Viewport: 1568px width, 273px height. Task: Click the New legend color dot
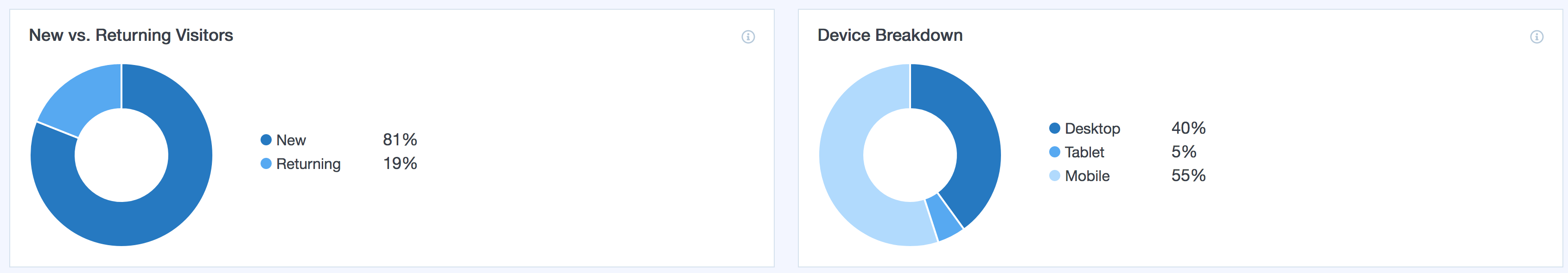pos(266,140)
